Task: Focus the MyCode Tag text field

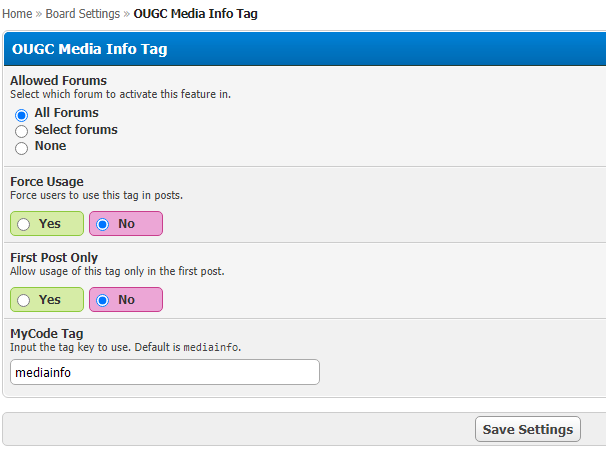Action: tap(165, 372)
